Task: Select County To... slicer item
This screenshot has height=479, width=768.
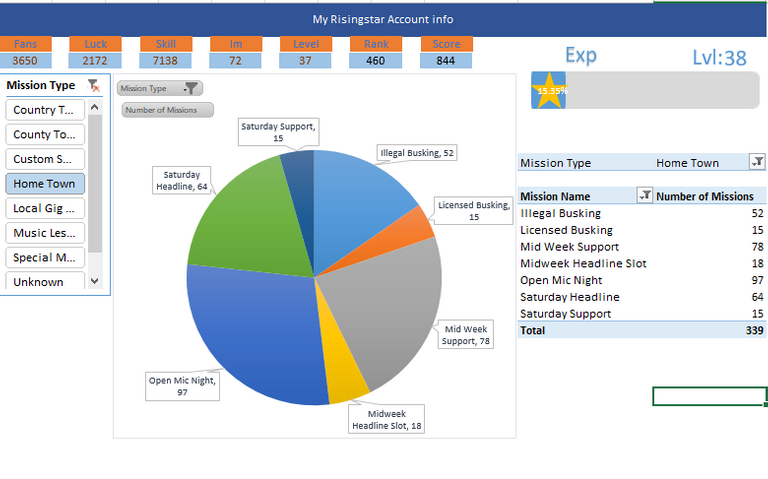Action: pyautogui.click(x=45, y=134)
